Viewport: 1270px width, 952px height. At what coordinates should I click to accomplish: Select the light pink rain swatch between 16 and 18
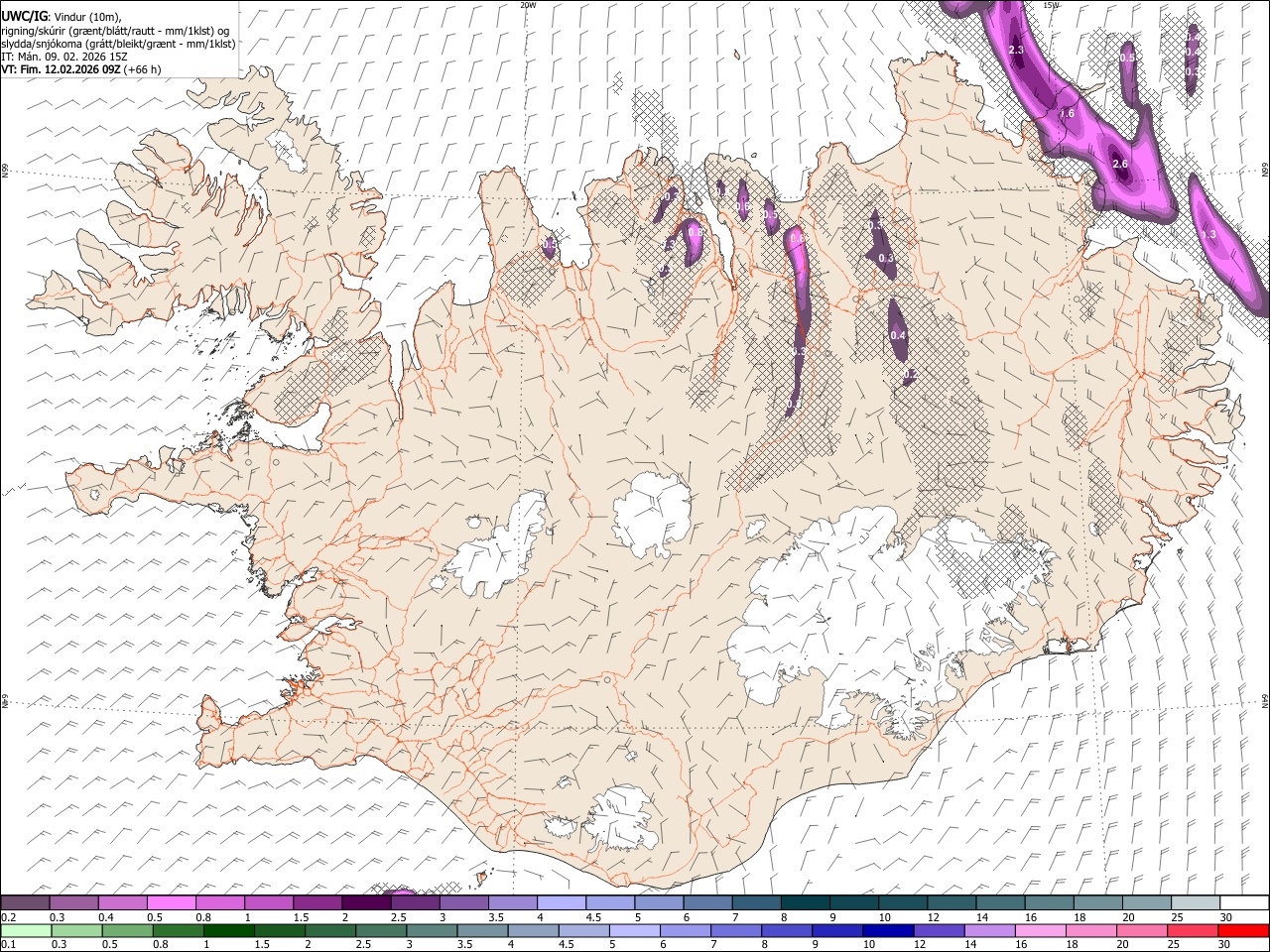point(1039,930)
